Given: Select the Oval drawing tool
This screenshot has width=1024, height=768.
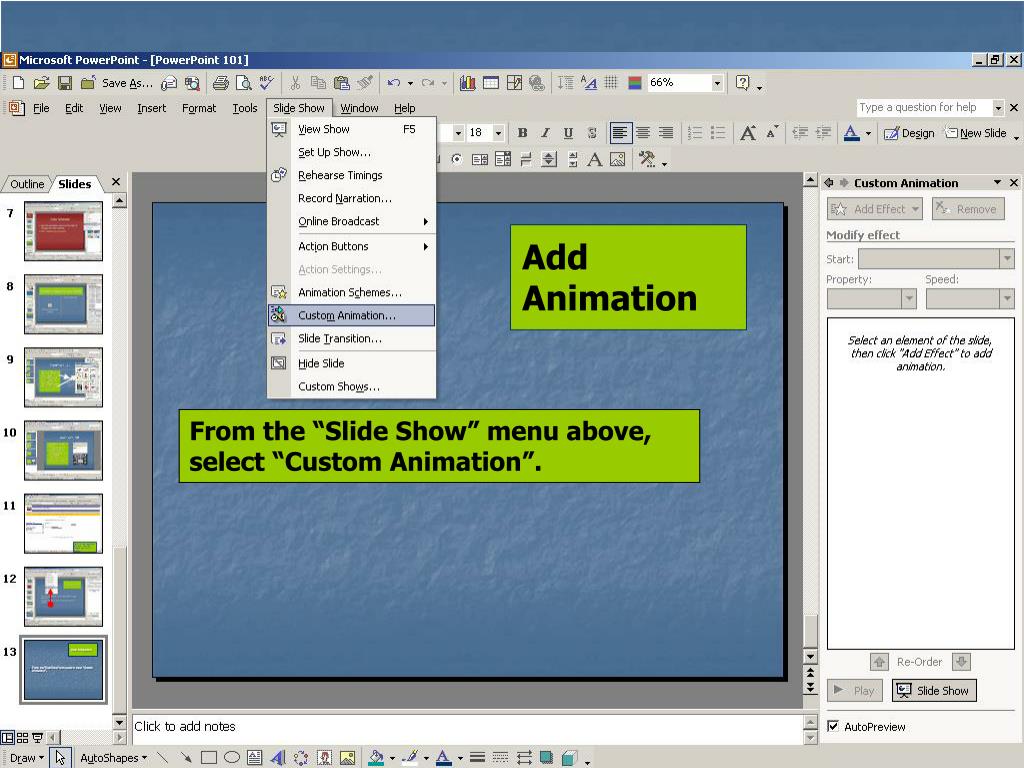Looking at the screenshot, I should 232,758.
